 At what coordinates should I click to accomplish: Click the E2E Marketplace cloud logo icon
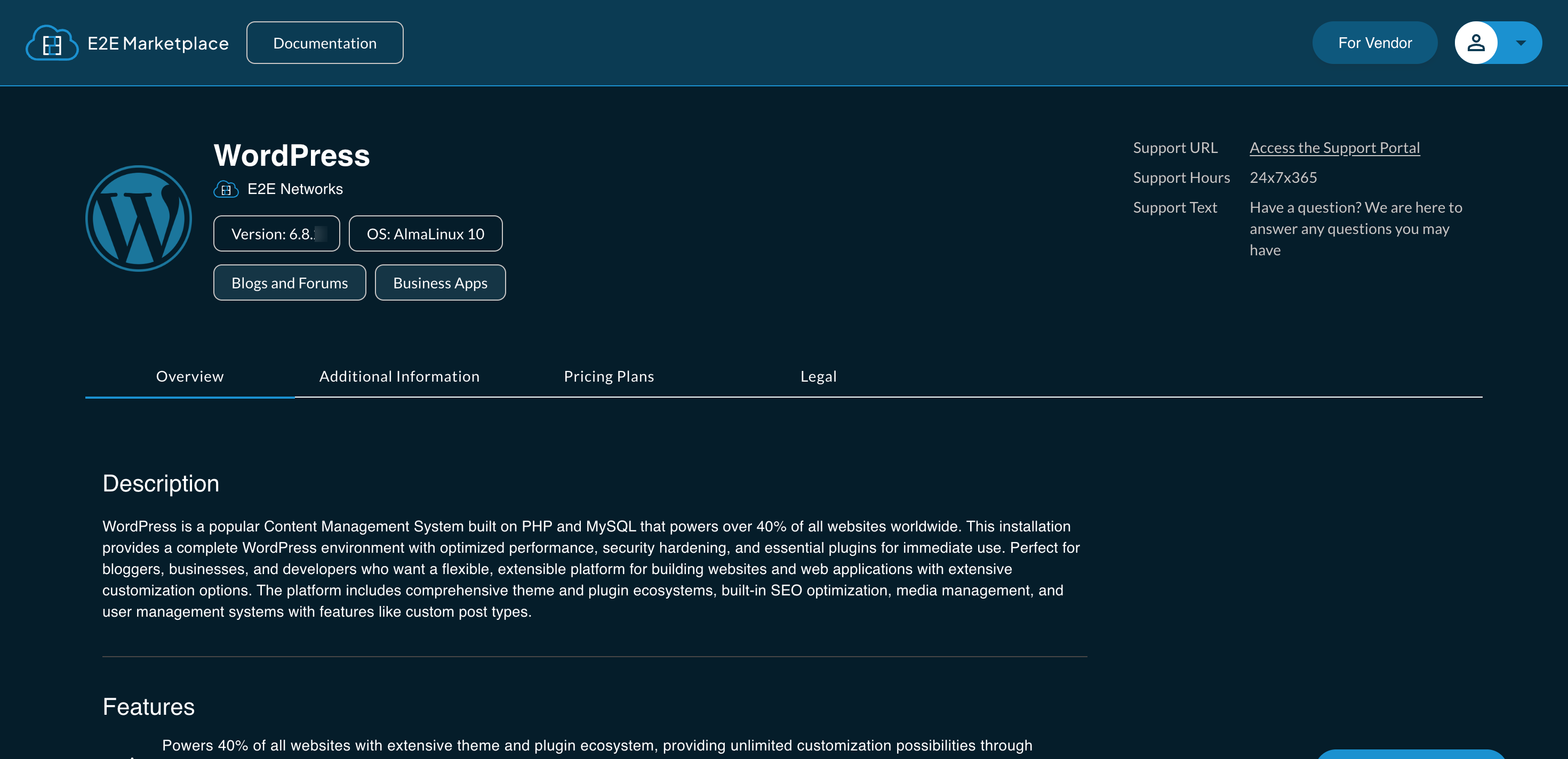coord(52,43)
